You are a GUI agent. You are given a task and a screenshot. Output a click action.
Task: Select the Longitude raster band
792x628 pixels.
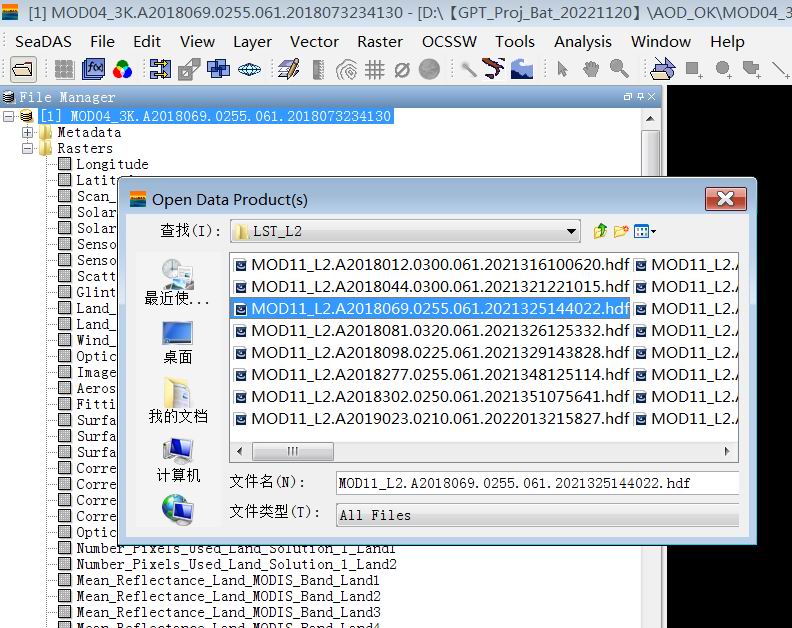(112, 164)
